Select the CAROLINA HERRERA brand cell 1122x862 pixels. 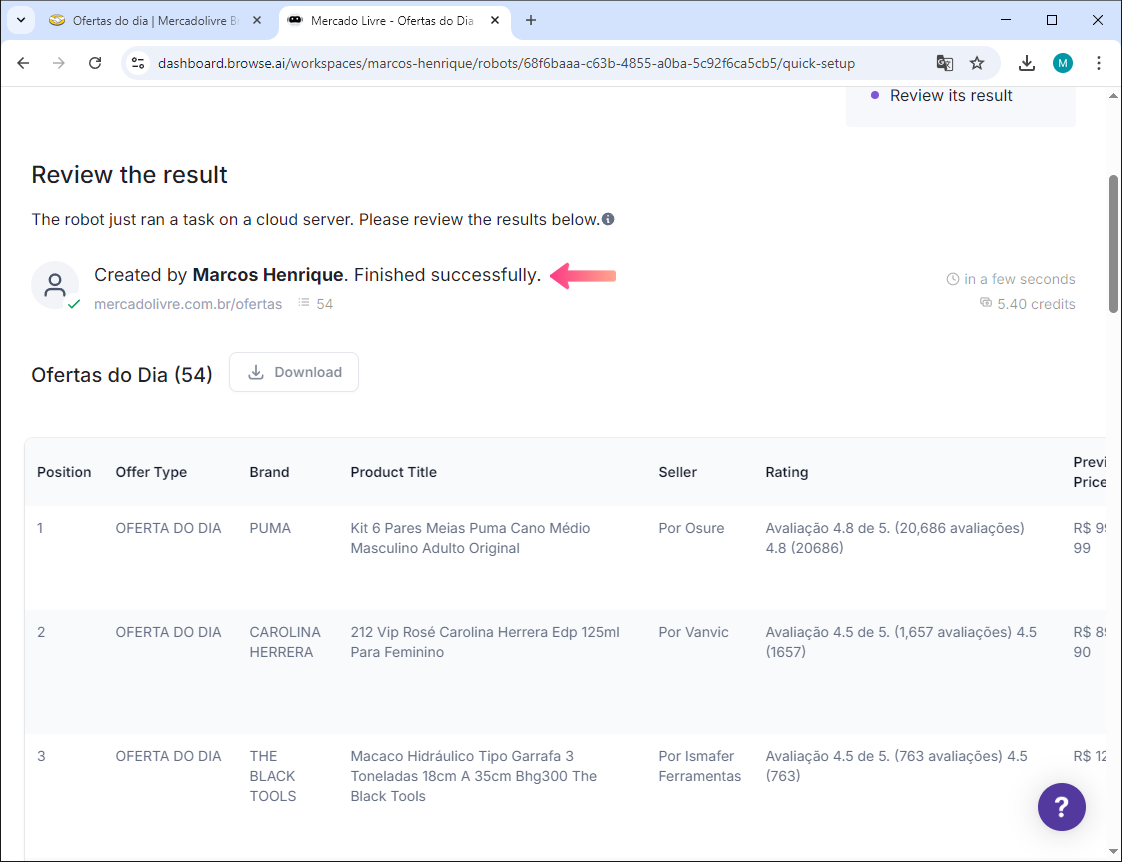pyautogui.click(x=285, y=642)
